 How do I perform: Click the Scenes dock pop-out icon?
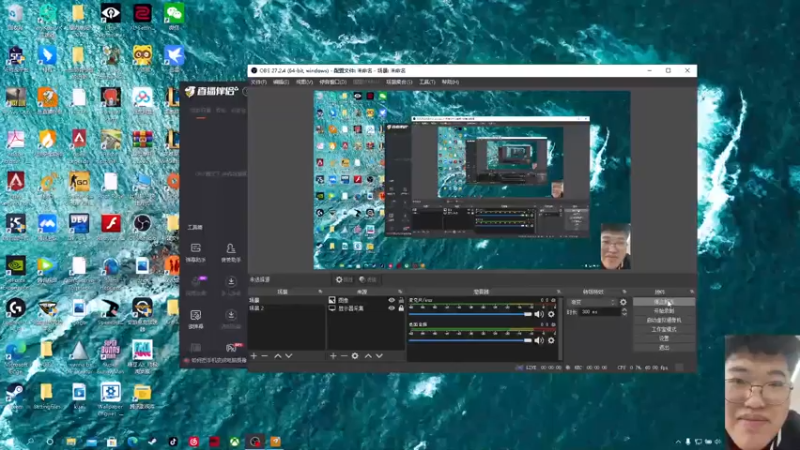[x=320, y=291]
